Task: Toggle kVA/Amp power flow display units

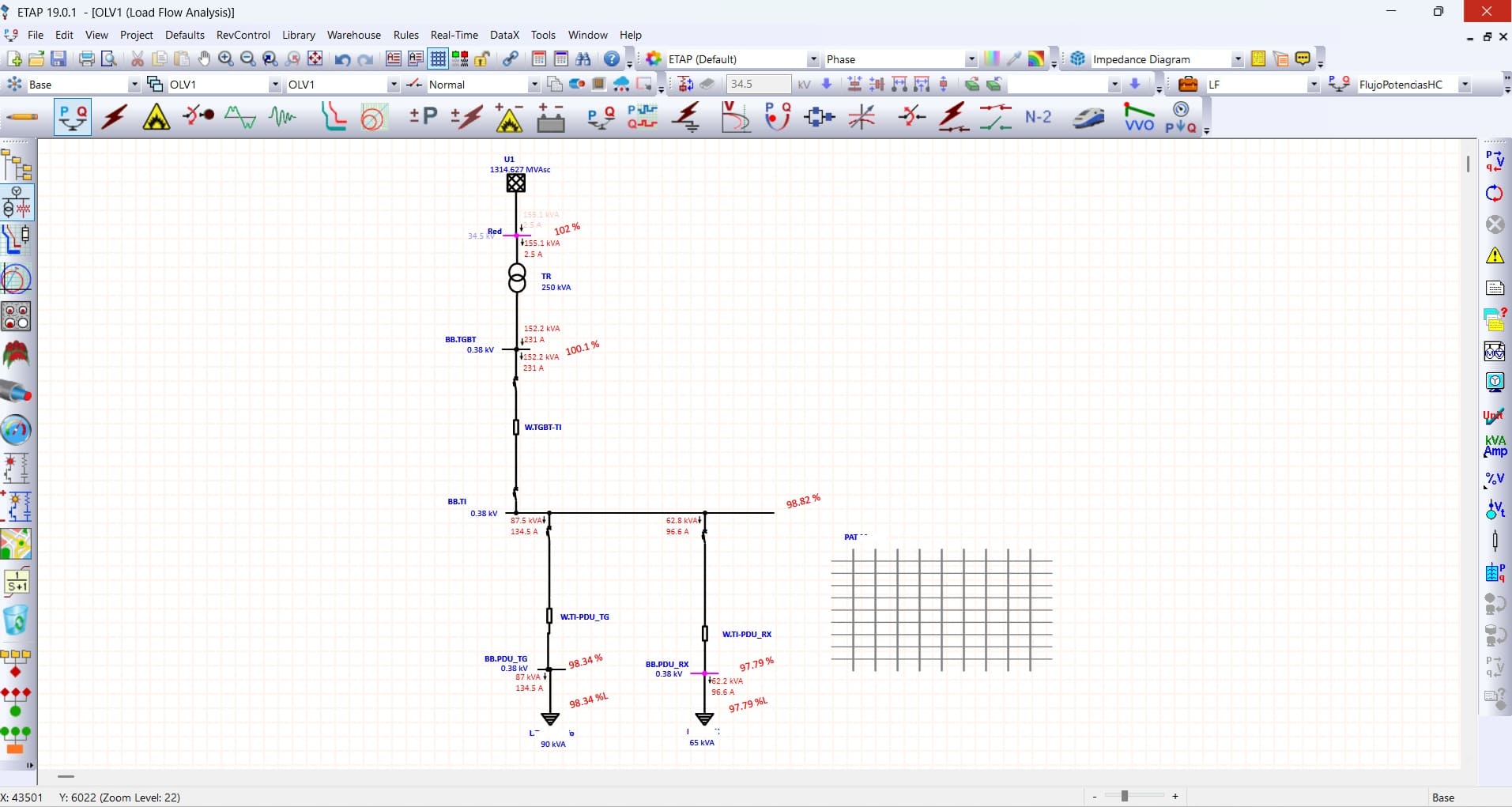Action: (x=1495, y=446)
